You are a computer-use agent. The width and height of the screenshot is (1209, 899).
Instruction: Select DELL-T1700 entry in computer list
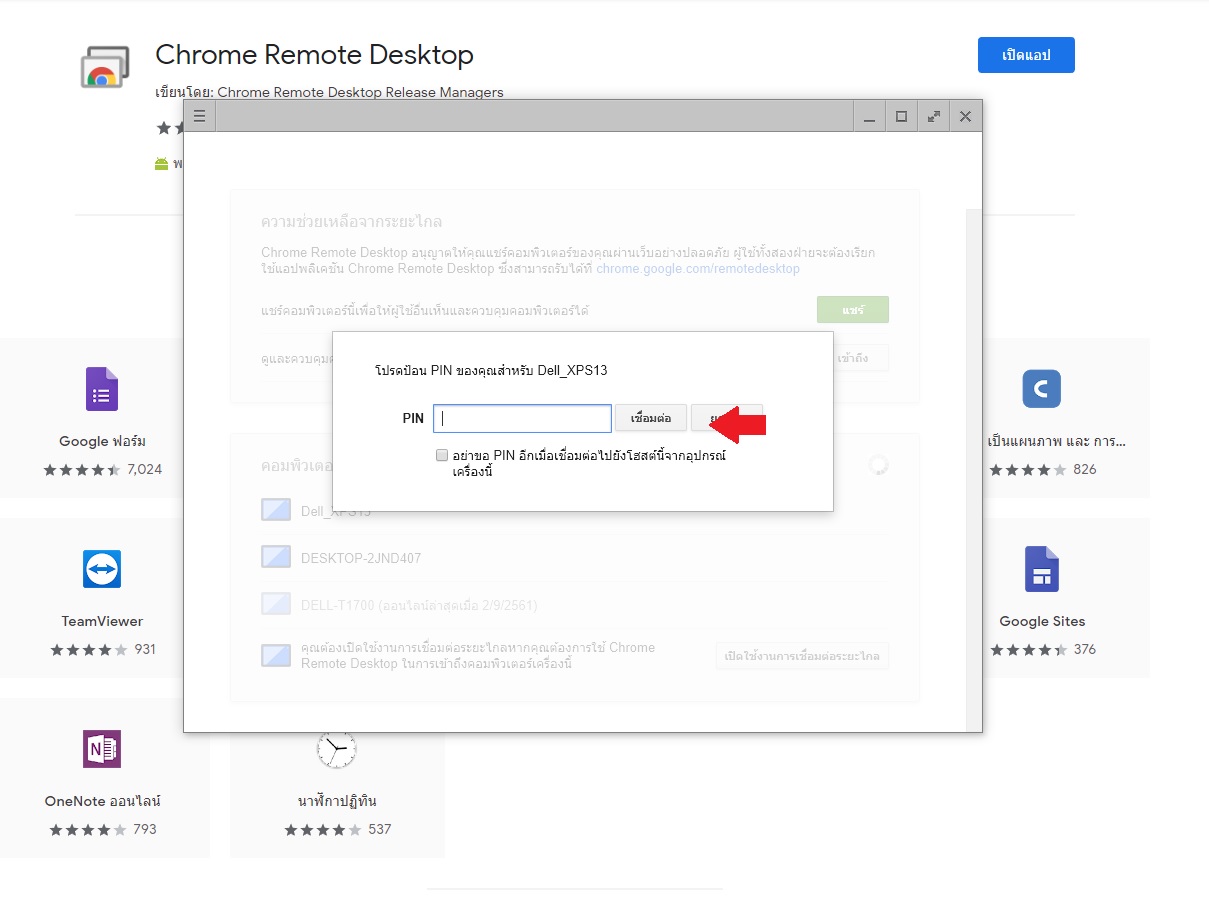click(419, 605)
